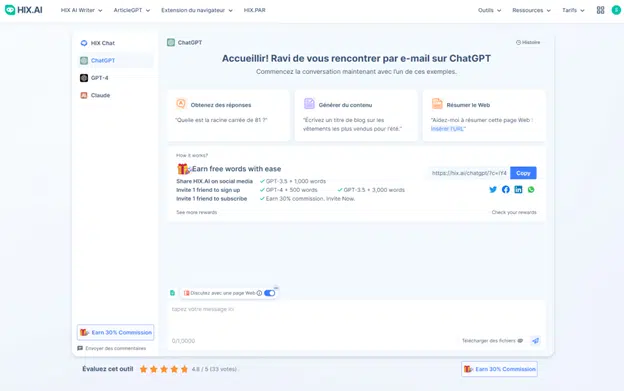Click the info icon beside Discutez avec une page Web
The image size is (624, 391).
pyautogui.click(x=259, y=293)
